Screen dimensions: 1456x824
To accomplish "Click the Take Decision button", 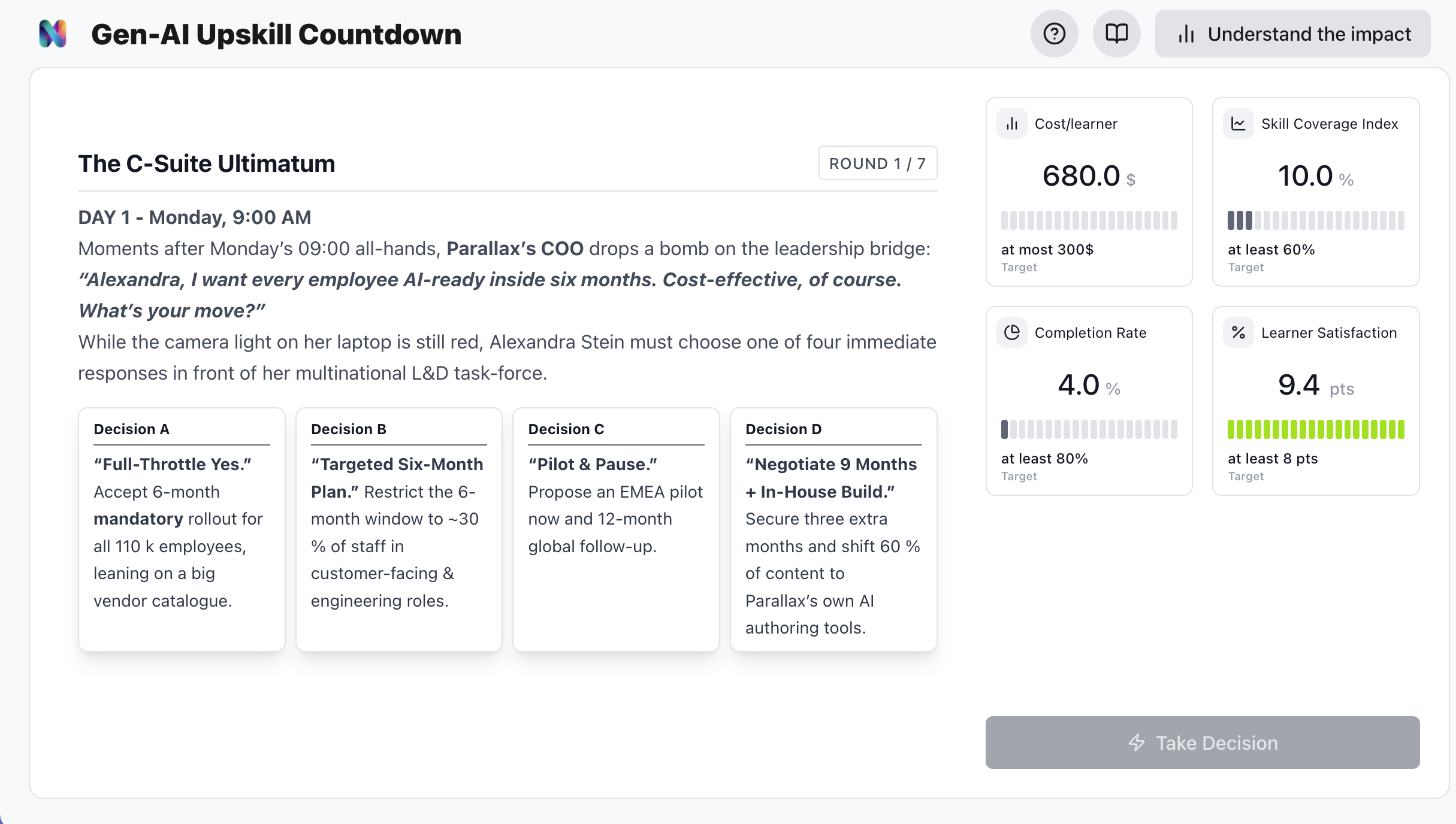I will 1203,743.
